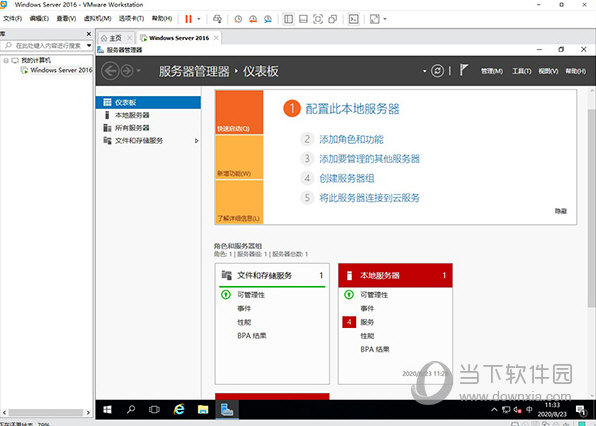Viewport: 596px width, 426px height.
Task: Select 所有服务器 in the navigation pane
Action: pos(148,128)
